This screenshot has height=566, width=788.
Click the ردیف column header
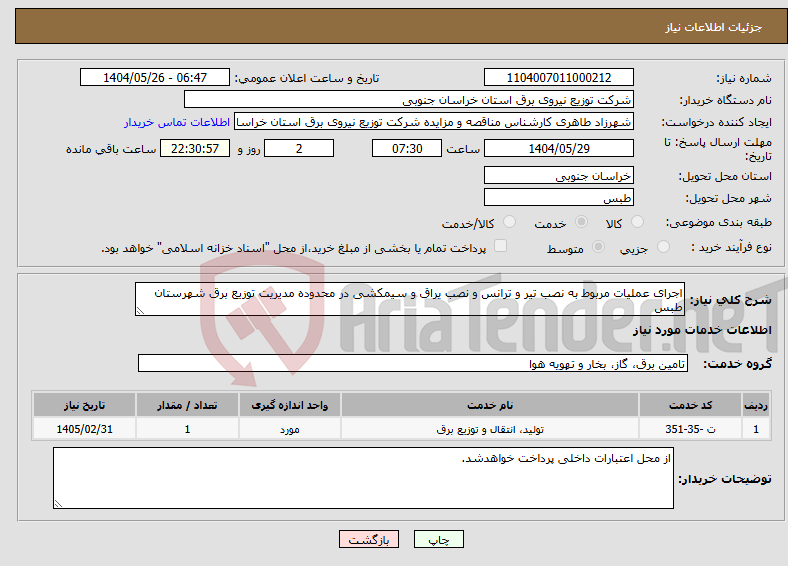coord(756,405)
